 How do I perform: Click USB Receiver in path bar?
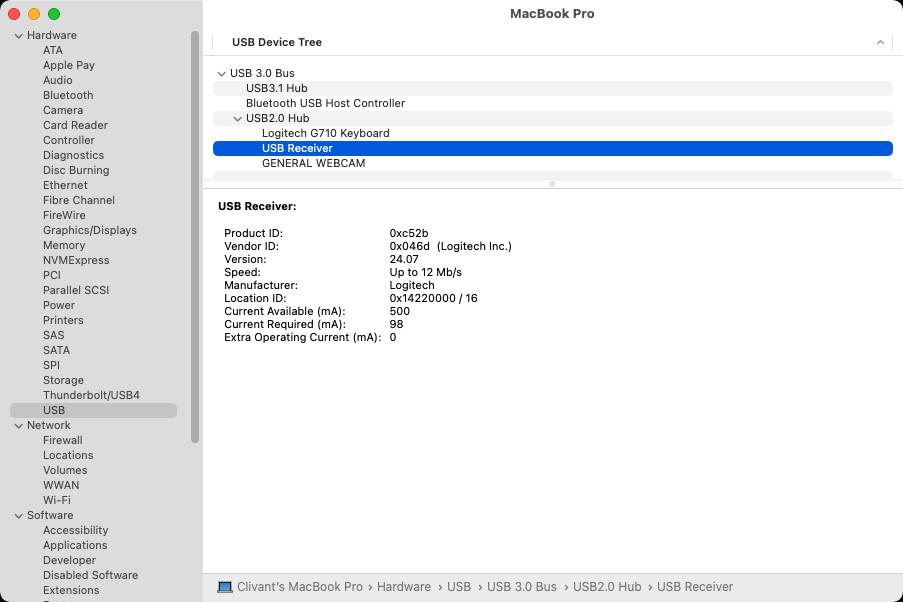pos(695,586)
